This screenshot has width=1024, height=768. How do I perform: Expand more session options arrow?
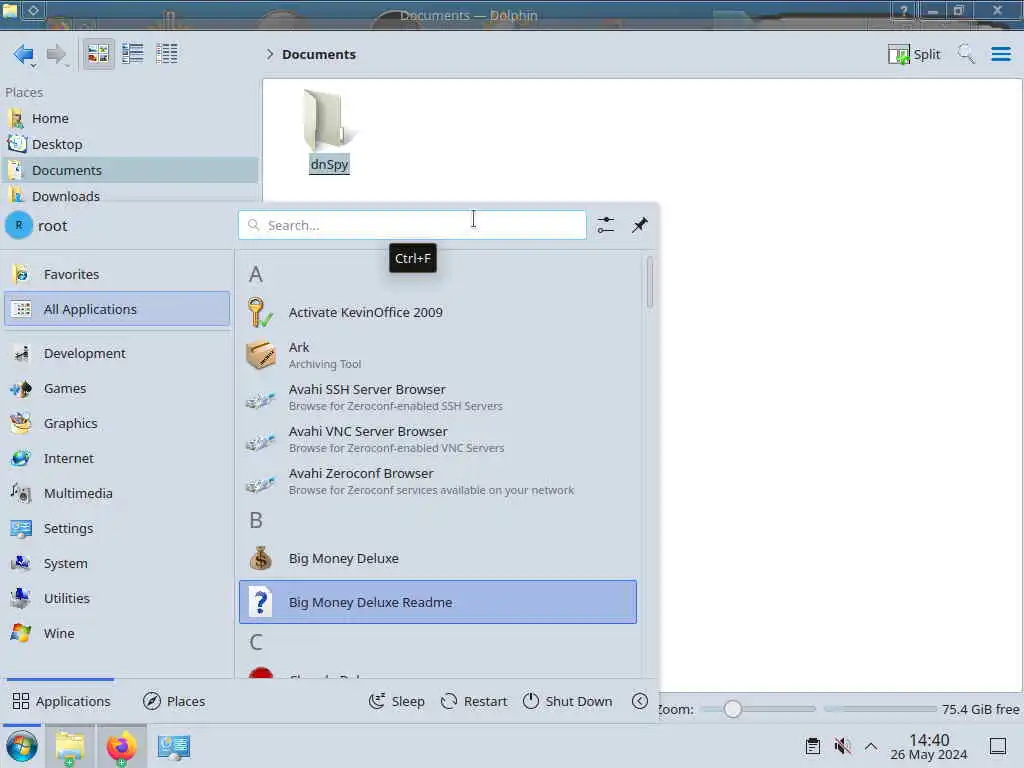tap(640, 701)
